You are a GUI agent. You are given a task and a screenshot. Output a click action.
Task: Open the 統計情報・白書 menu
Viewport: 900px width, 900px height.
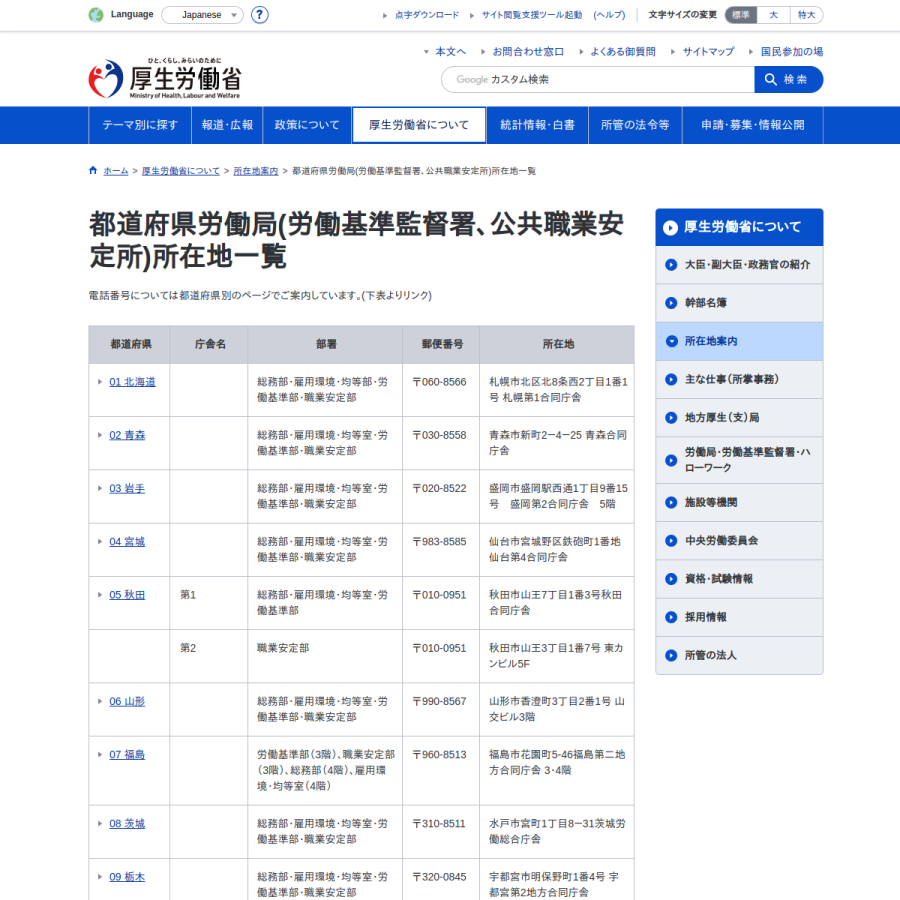[537, 125]
